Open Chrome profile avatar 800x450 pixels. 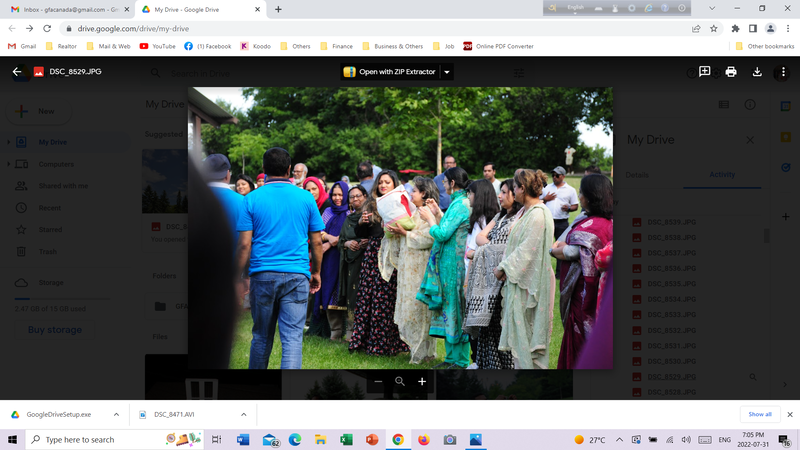click(770, 29)
